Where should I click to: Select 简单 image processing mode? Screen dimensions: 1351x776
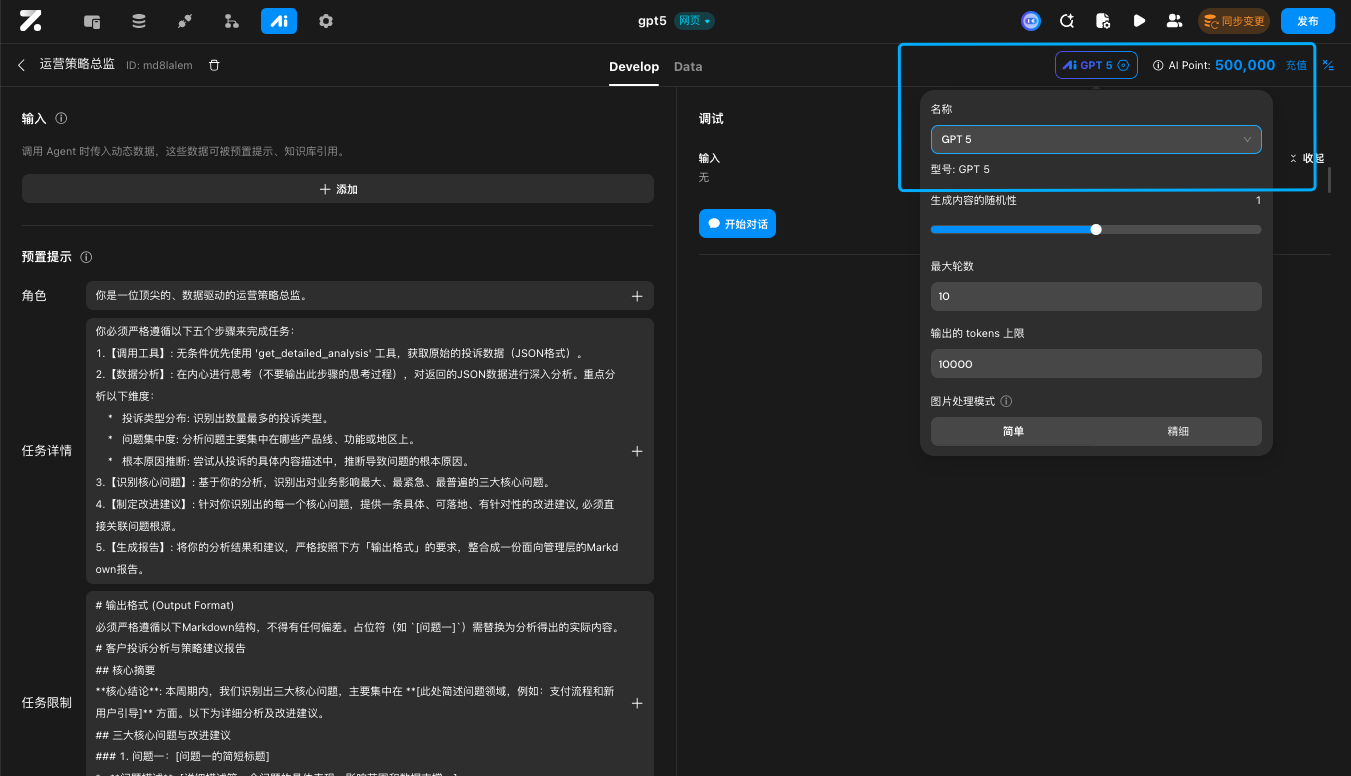coord(1013,431)
